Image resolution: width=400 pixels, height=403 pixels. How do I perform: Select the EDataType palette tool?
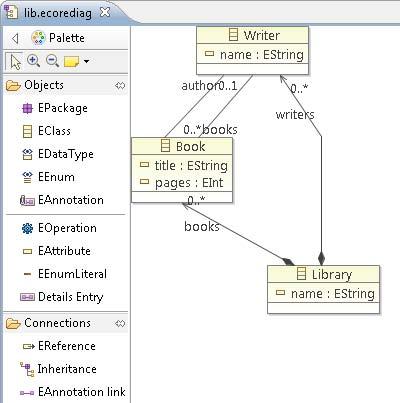(x=58, y=154)
